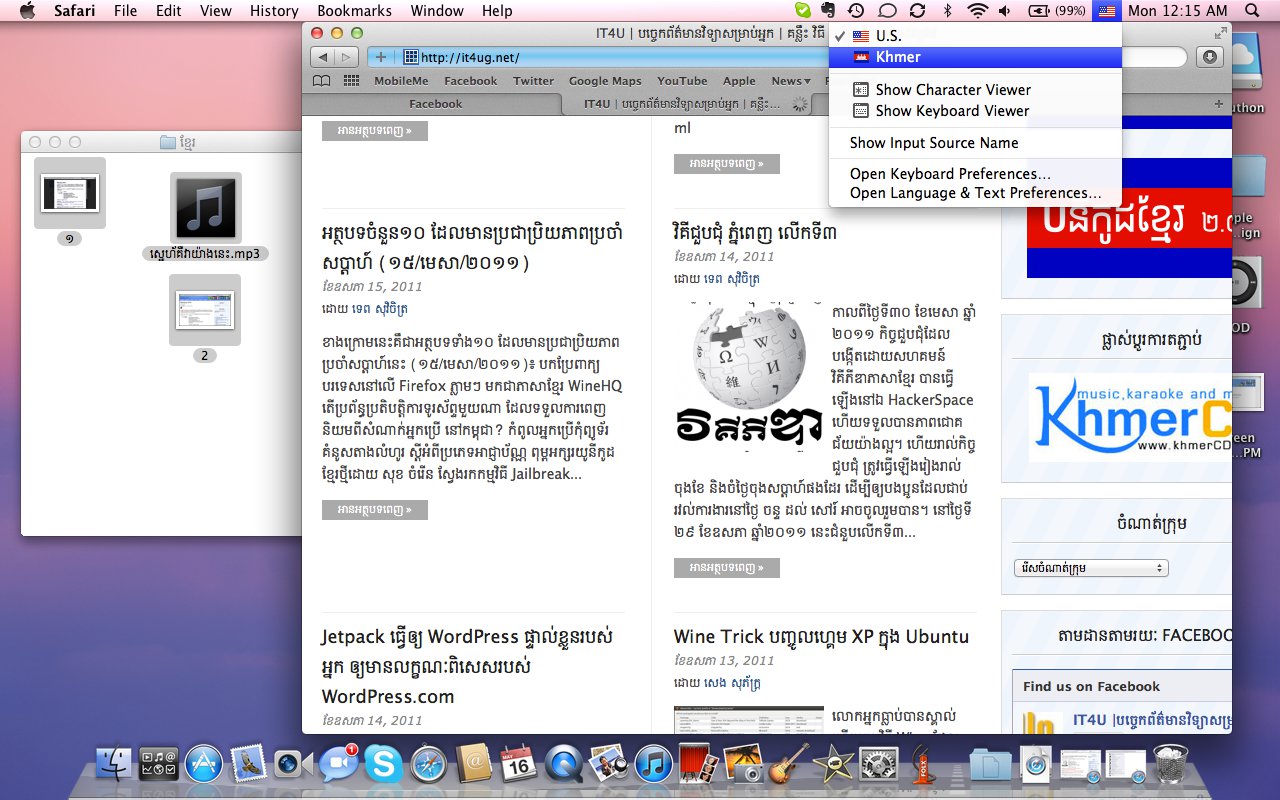Open the Wine Trick Ubuntu article
Screen dimensions: 1280x800
click(x=820, y=637)
